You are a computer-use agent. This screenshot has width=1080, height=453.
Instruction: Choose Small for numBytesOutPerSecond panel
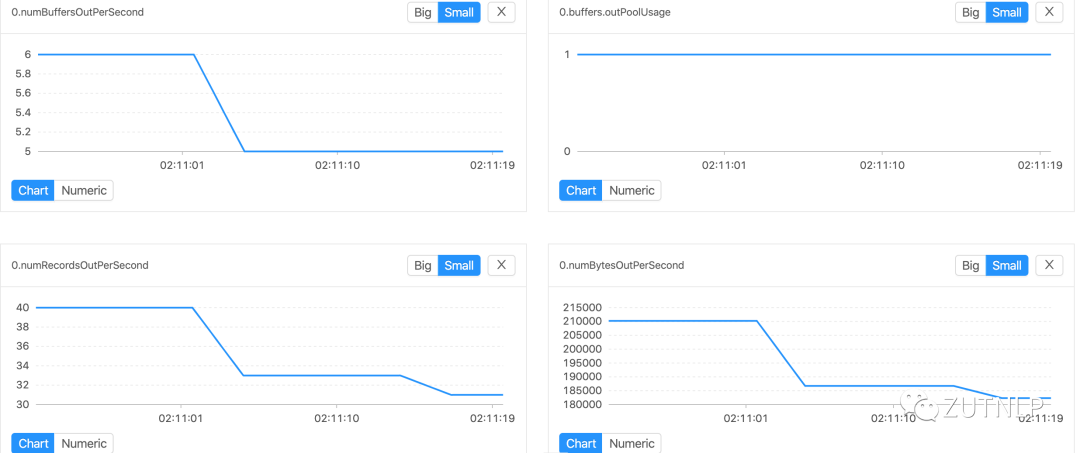pos(1007,265)
